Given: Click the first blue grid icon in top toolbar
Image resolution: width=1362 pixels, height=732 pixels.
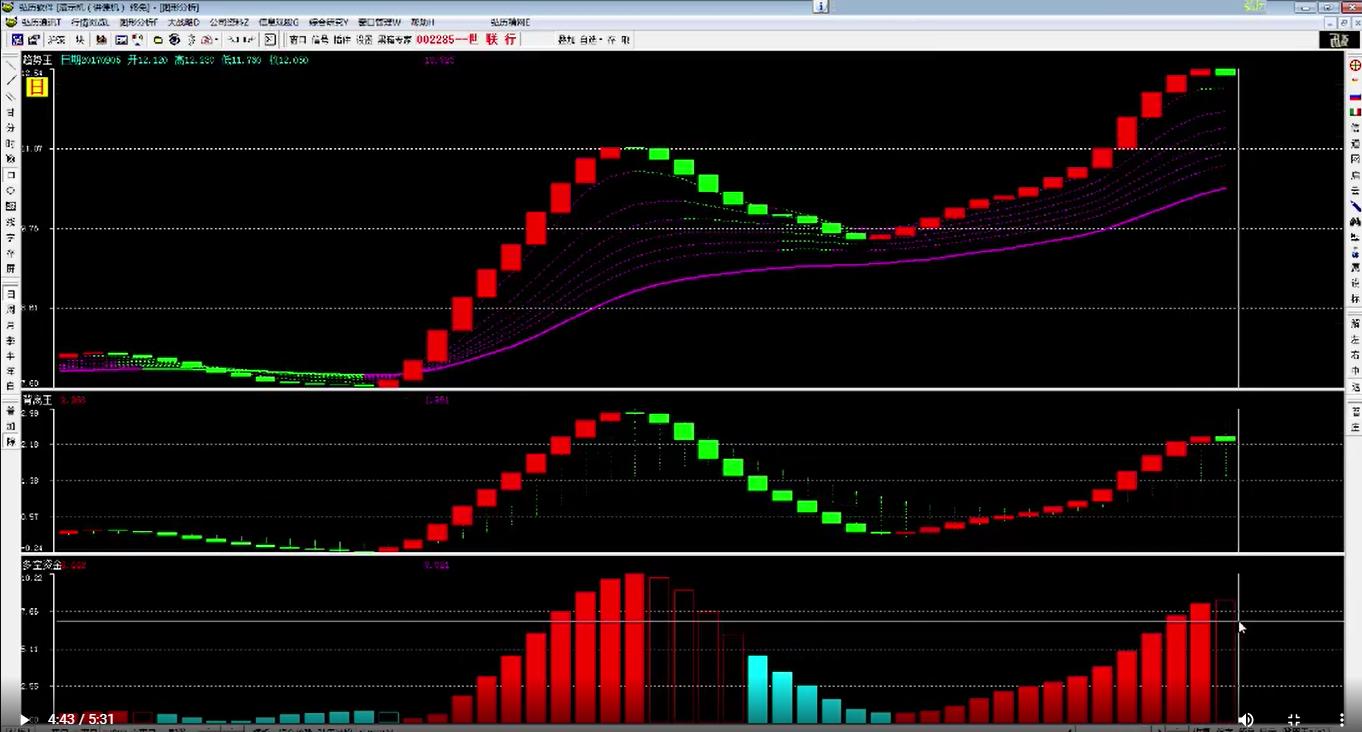Looking at the screenshot, I should (17, 40).
